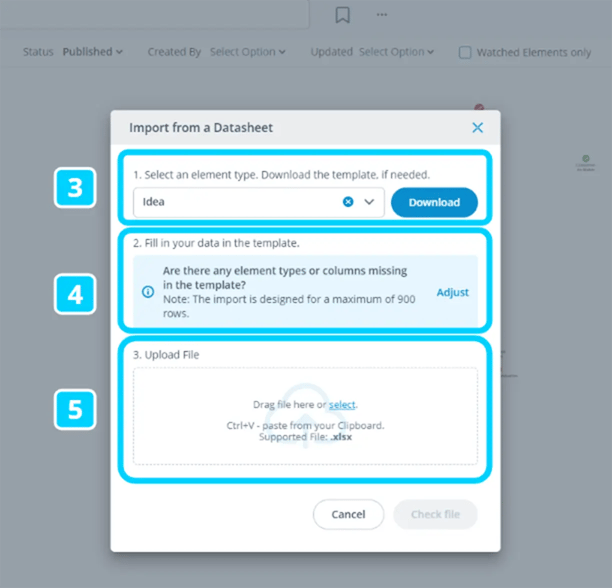Click the Supported File .xlsx text in upload area
This screenshot has width=612, height=588.
tap(307, 437)
